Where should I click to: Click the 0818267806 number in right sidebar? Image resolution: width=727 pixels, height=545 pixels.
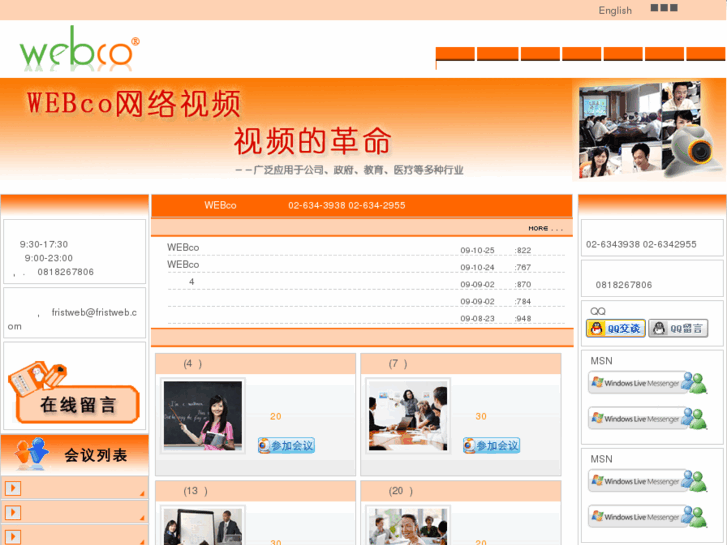(x=624, y=285)
